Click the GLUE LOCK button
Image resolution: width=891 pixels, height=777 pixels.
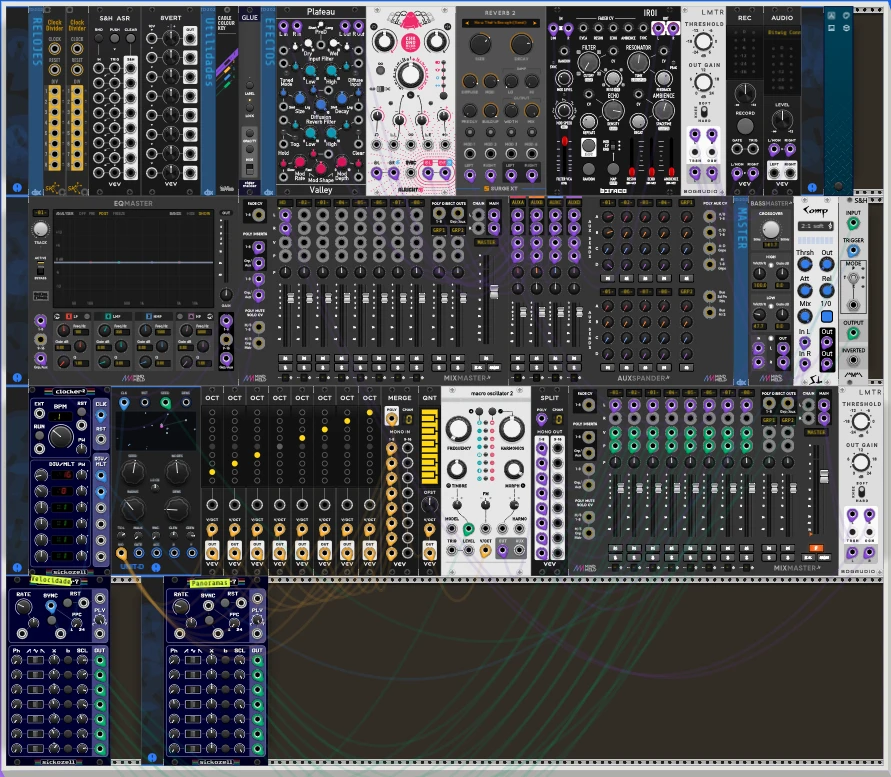click(249, 107)
